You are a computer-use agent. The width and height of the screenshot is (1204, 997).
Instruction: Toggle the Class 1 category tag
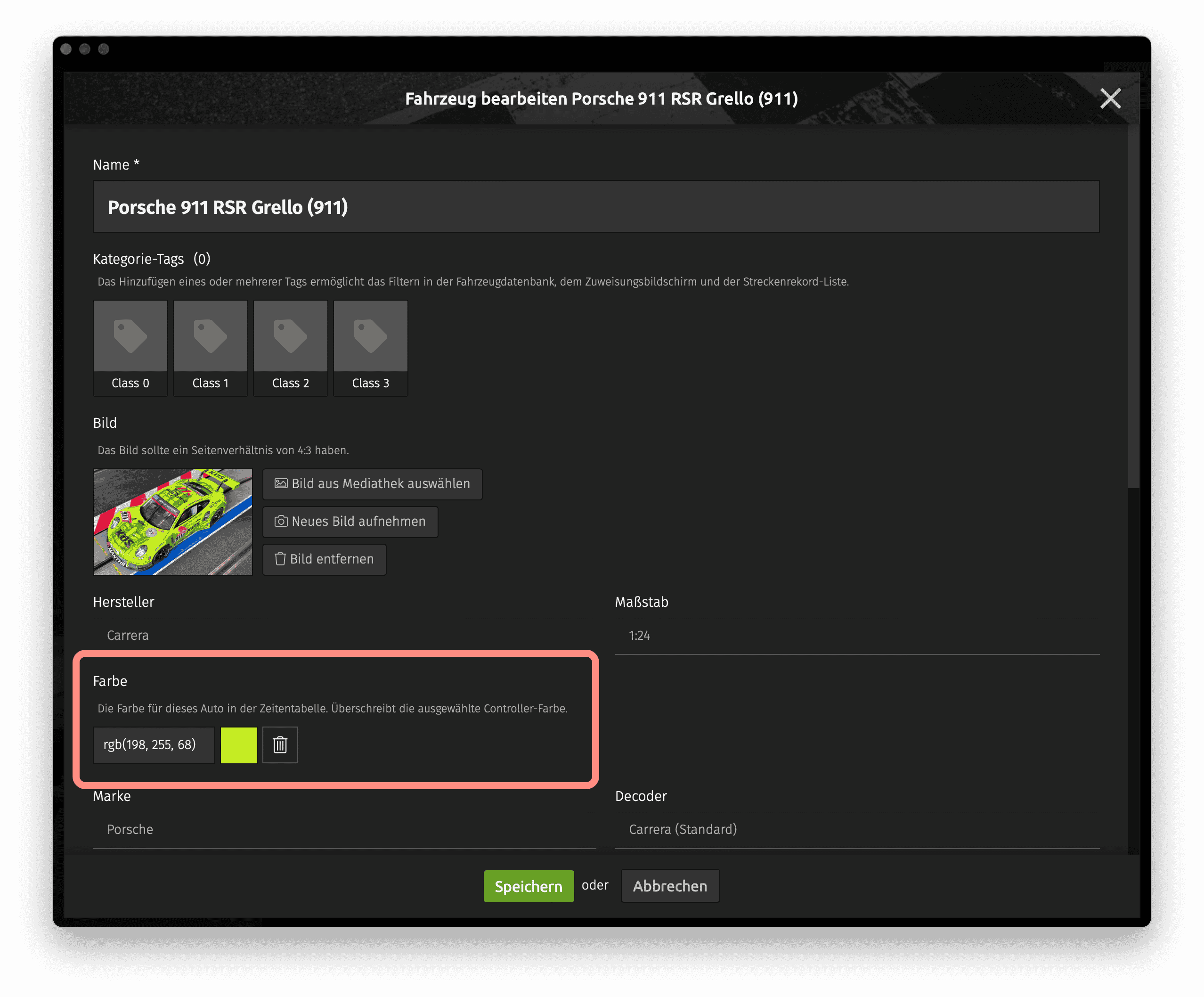(211, 348)
